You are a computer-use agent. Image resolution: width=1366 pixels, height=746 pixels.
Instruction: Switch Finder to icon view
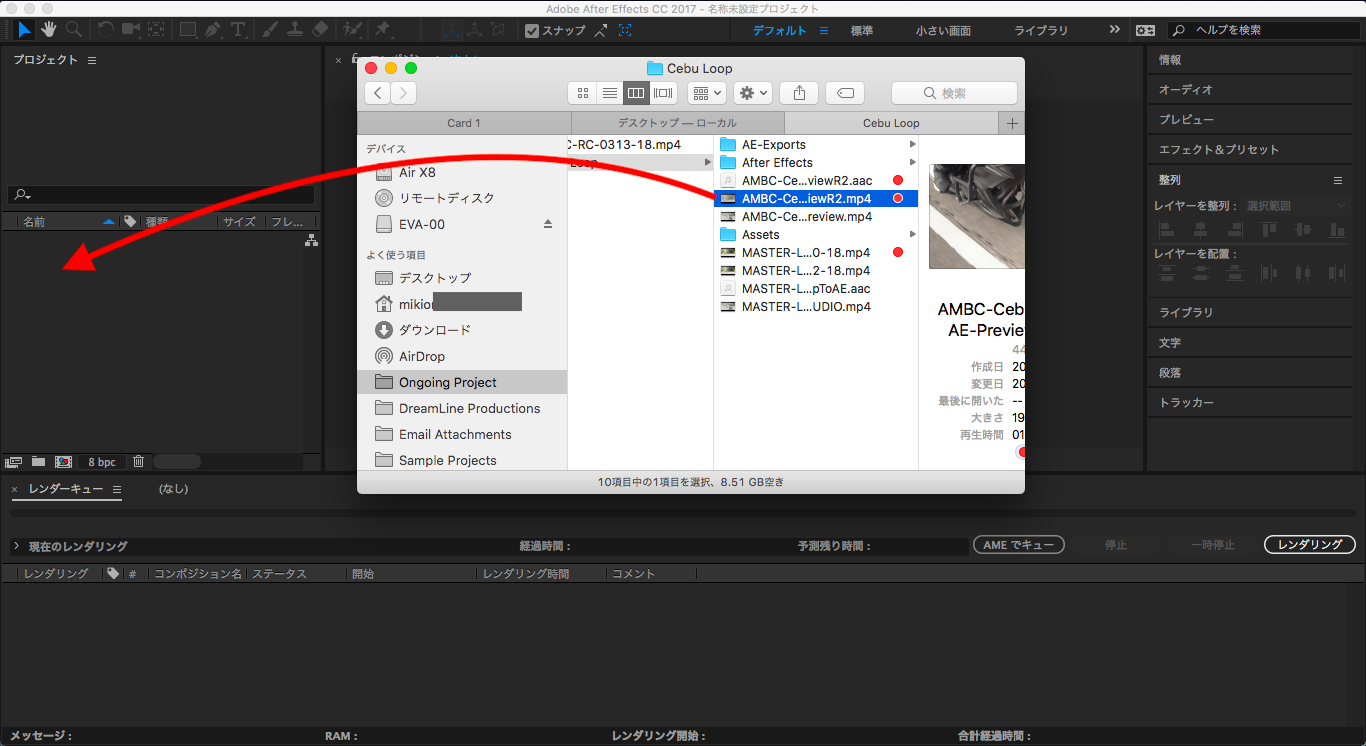[x=583, y=93]
